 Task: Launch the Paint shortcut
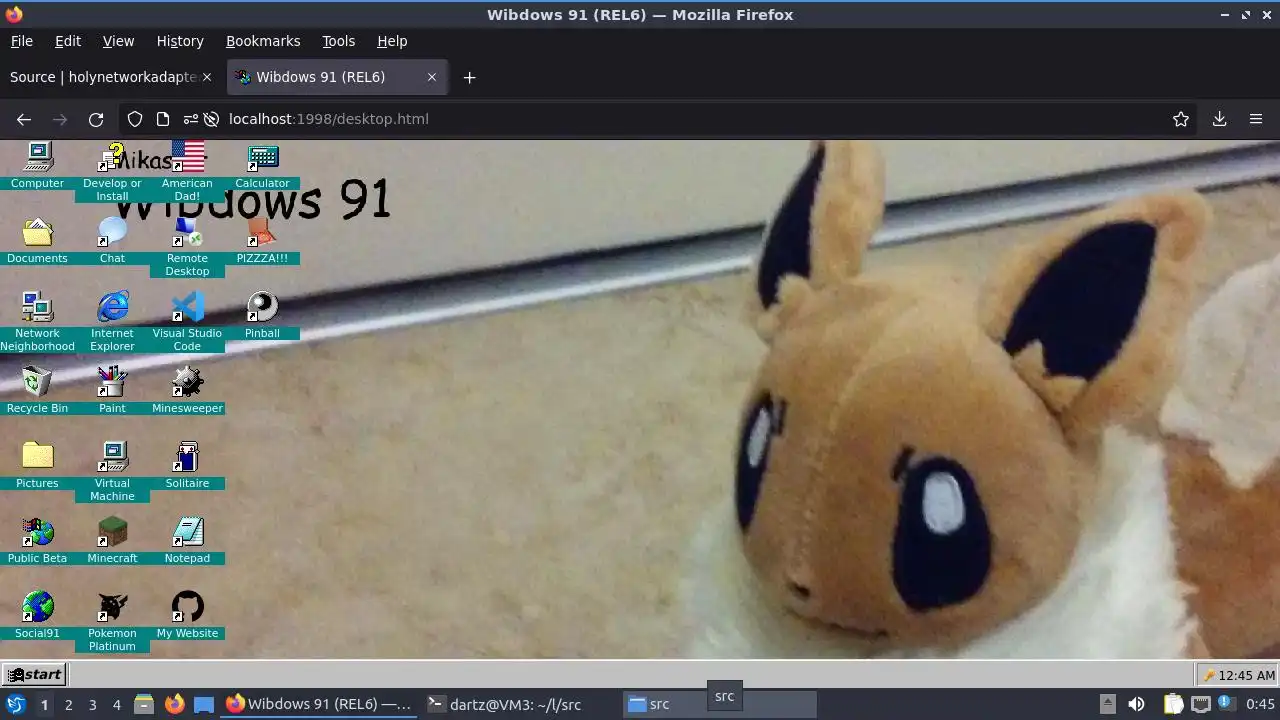pos(112,390)
